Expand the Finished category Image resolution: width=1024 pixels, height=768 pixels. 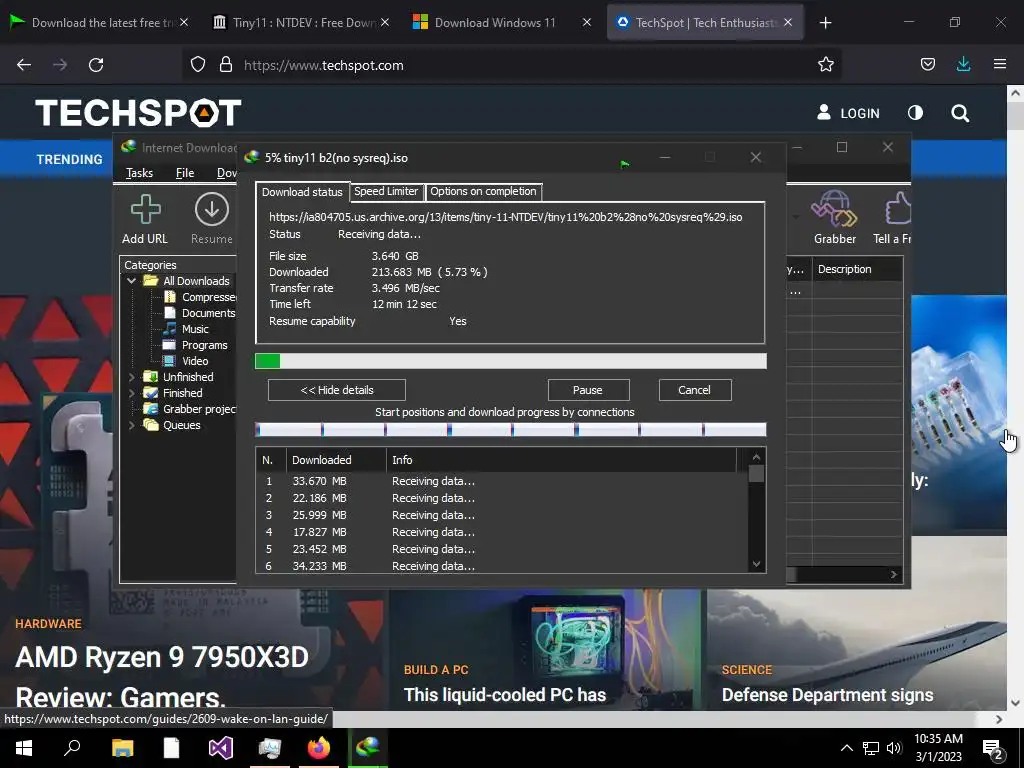coord(131,393)
